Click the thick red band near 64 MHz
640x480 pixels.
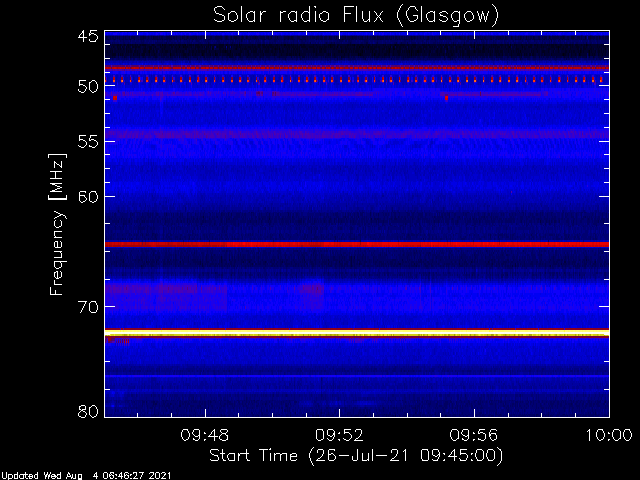(357, 244)
